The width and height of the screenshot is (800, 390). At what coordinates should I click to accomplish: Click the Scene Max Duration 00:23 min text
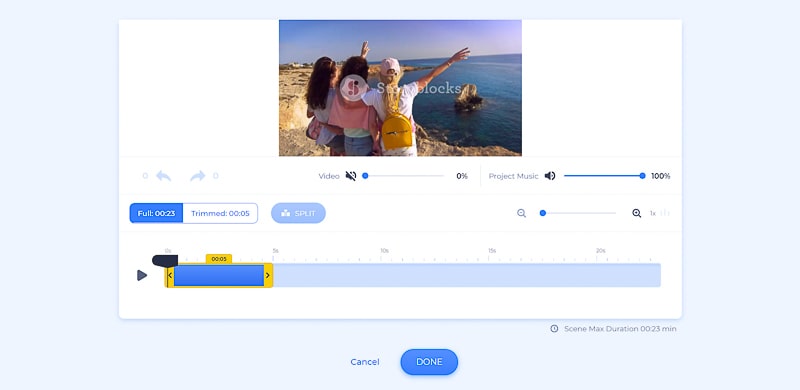pos(620,329)
